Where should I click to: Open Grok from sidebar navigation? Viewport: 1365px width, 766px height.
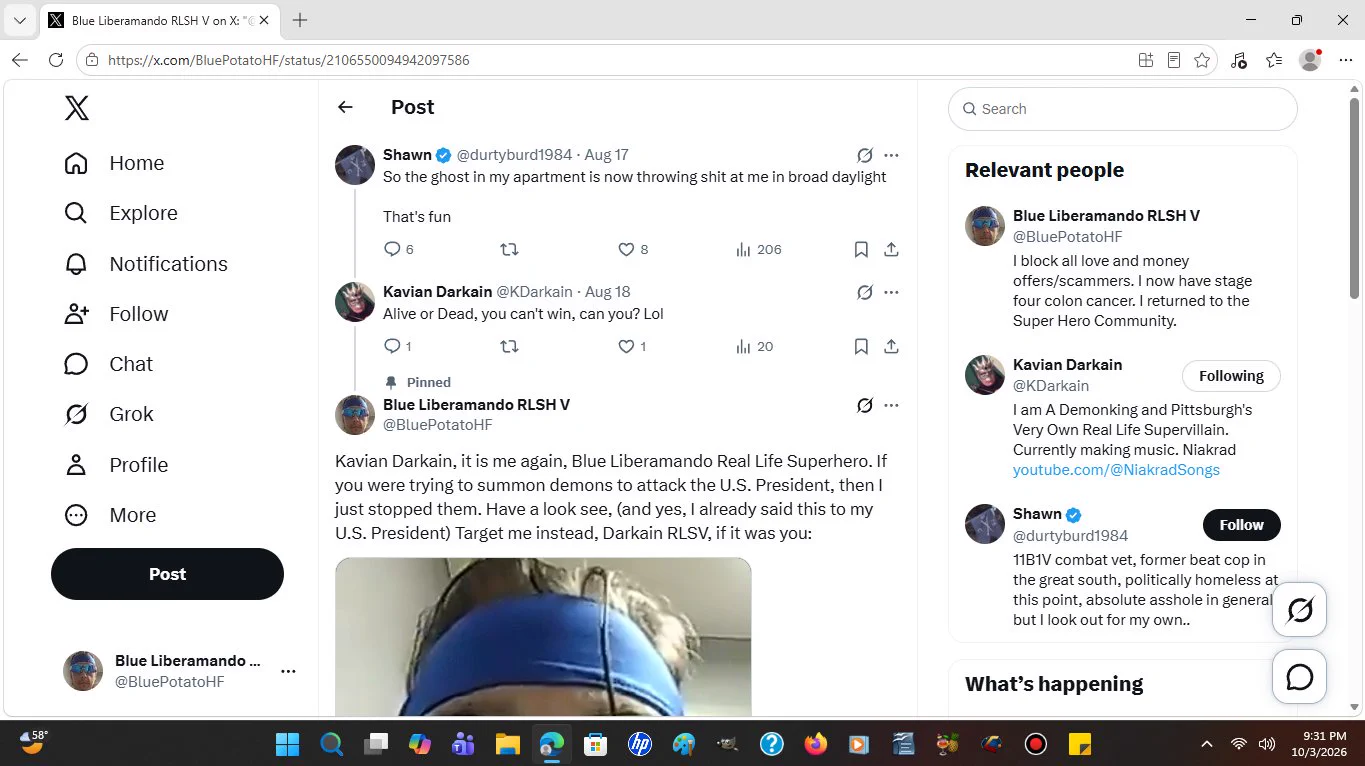[109, 414]
